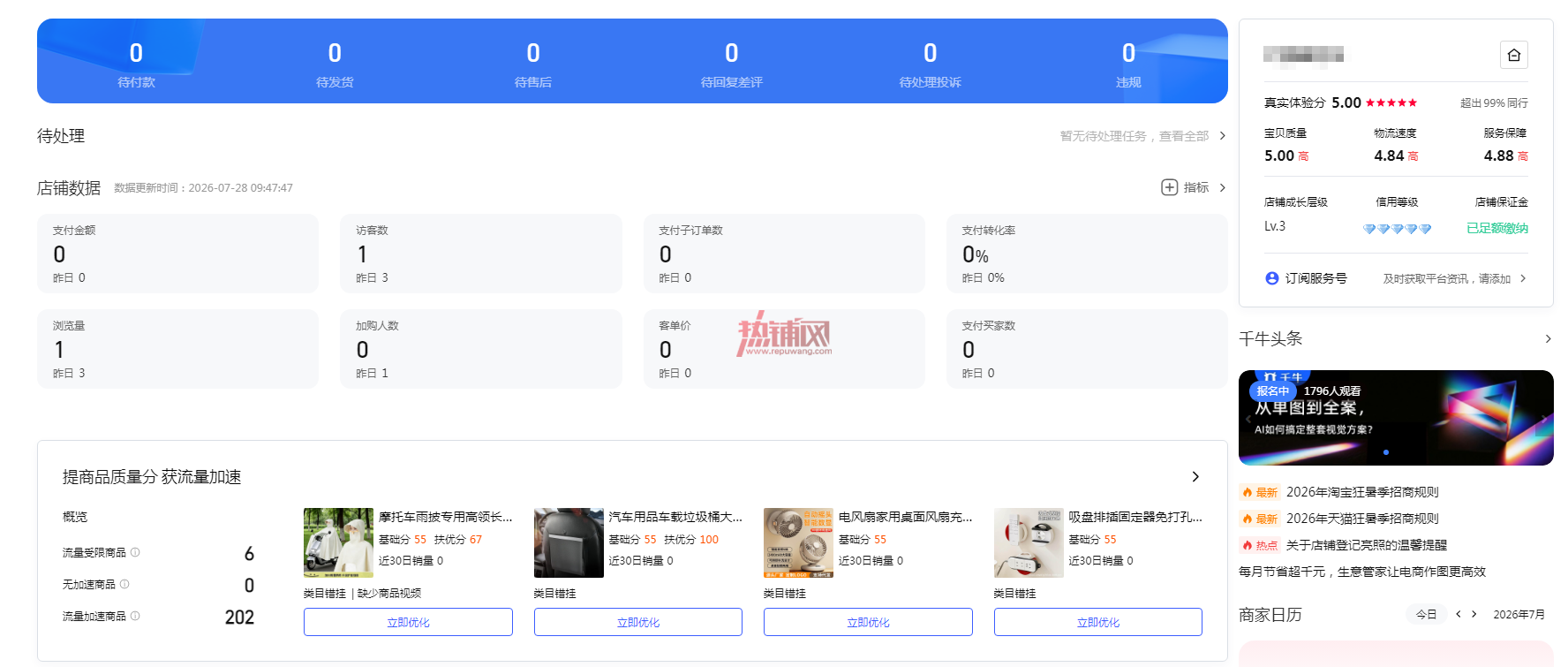This screenshot has width=1568, height=667.
Task: Click 立即优化 for the desktop fan product
Action: (x=868, y=622)
